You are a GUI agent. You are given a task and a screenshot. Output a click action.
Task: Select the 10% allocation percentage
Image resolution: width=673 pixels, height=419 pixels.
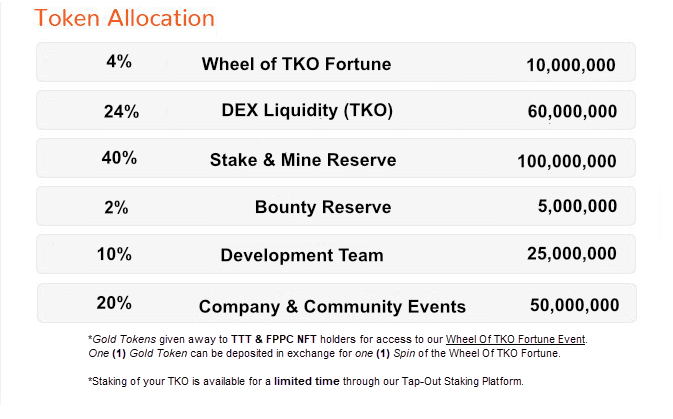pos(114,254)
